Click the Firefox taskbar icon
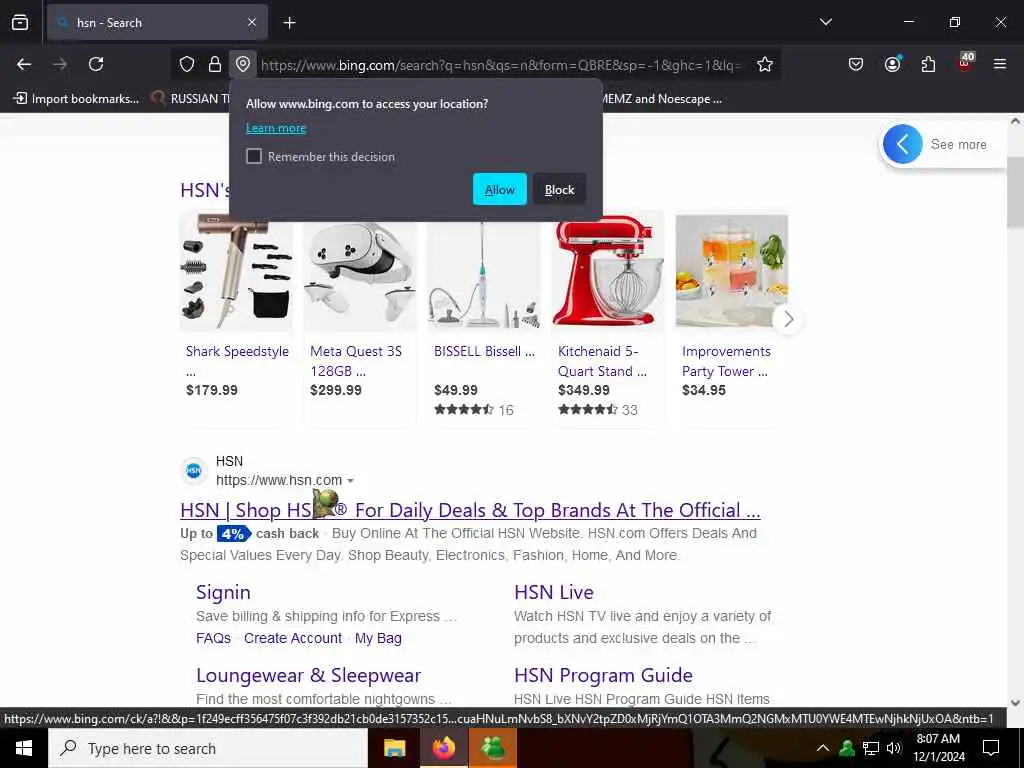1024x768 pixels. 444,748
